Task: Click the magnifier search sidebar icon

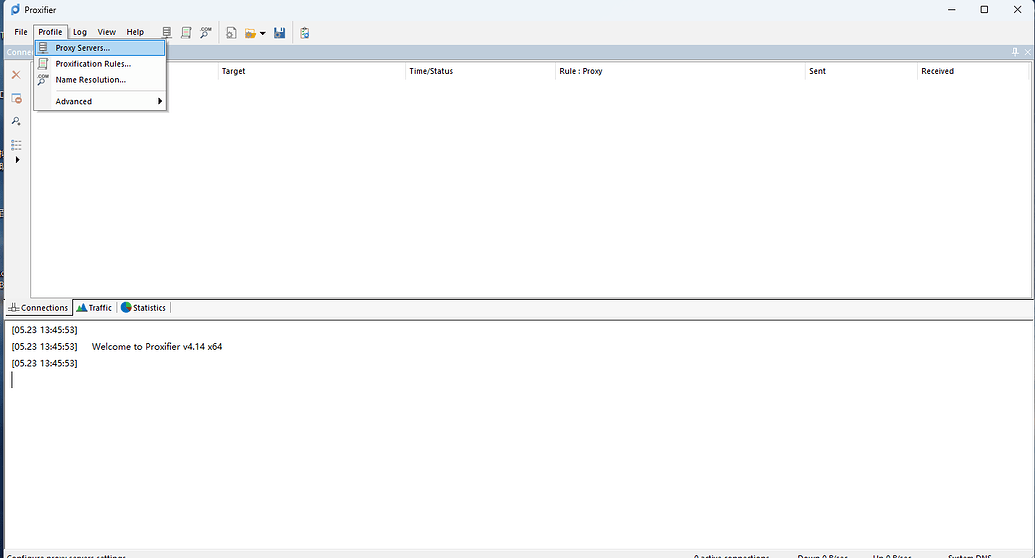Action: [17, 122]
